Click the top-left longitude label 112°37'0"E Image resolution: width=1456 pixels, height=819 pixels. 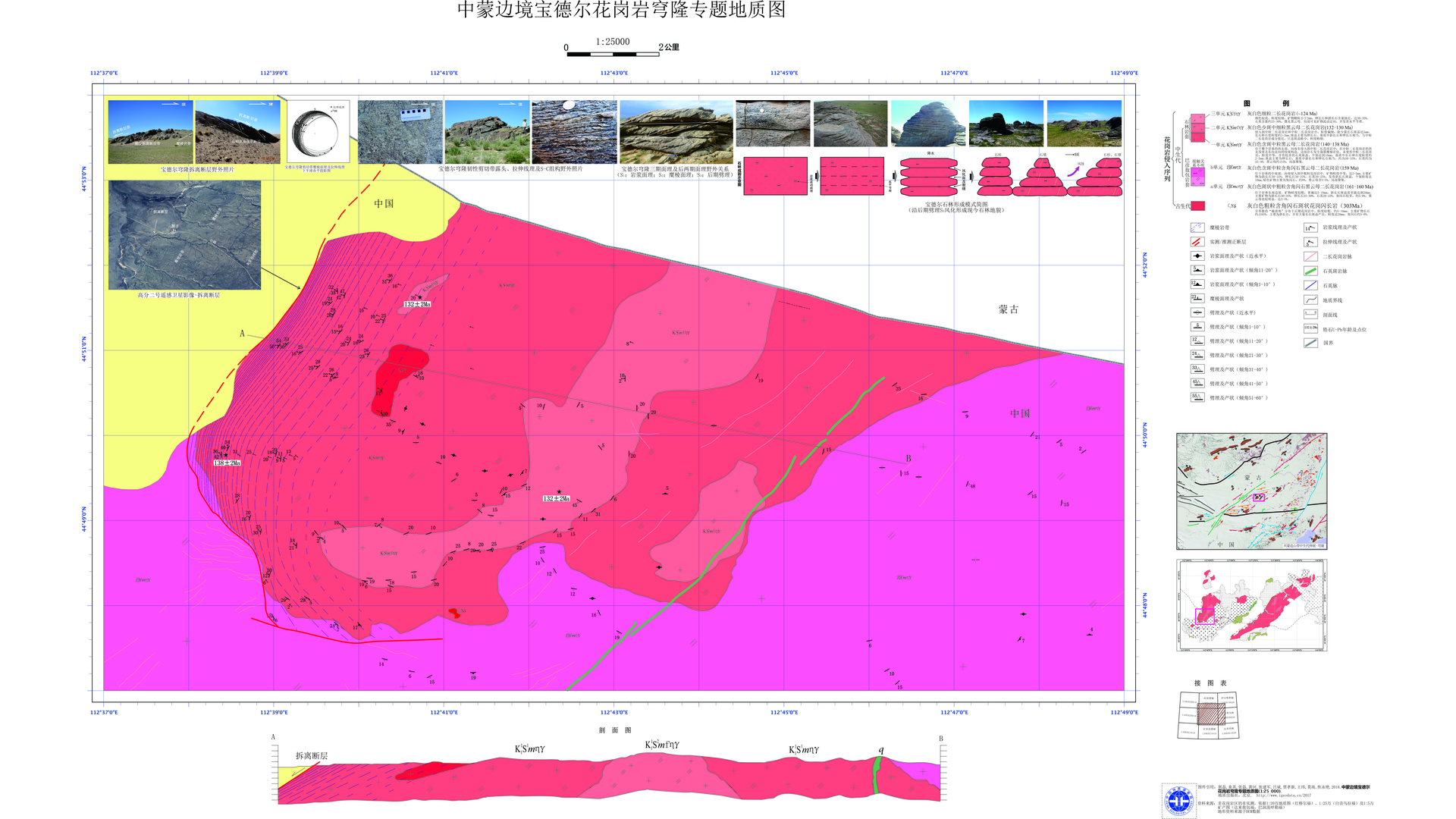104,74
